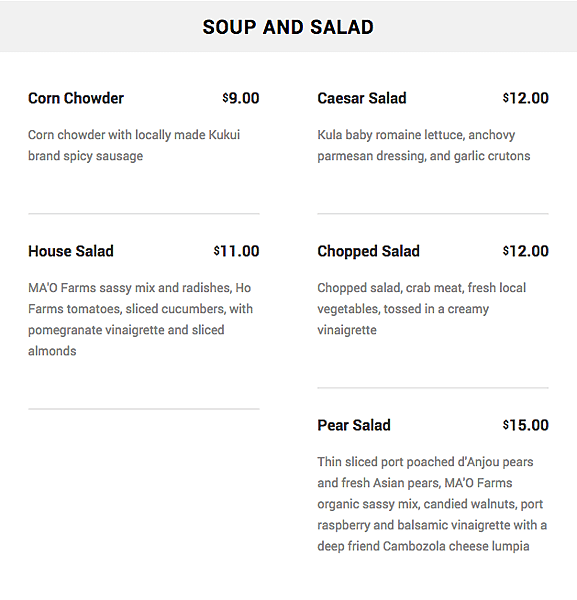Click the Soup and Salad section header
Viewport: 577px width, 600px height.
coord(288,27)
